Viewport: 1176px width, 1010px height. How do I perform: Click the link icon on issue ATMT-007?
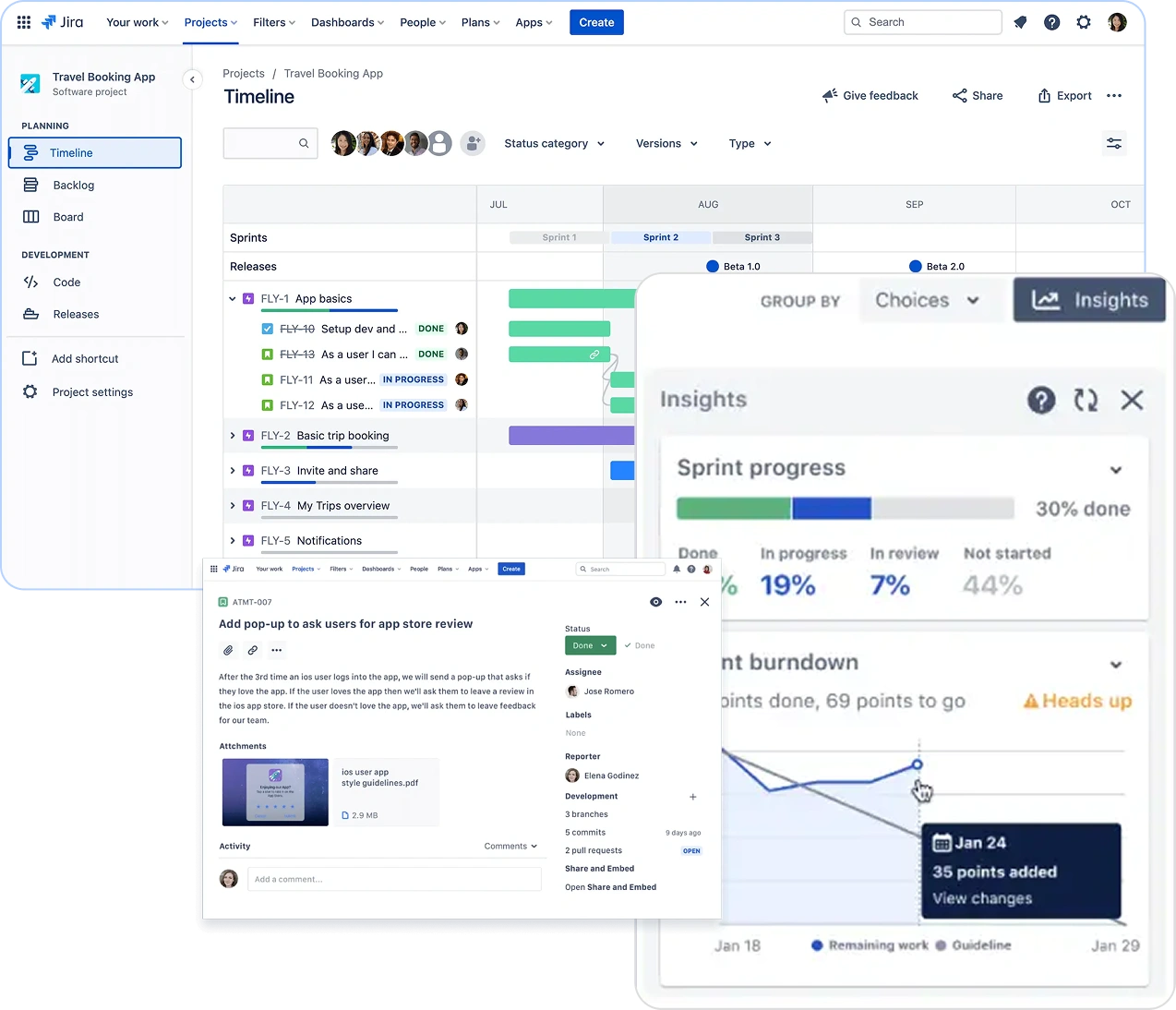[252, 650]
